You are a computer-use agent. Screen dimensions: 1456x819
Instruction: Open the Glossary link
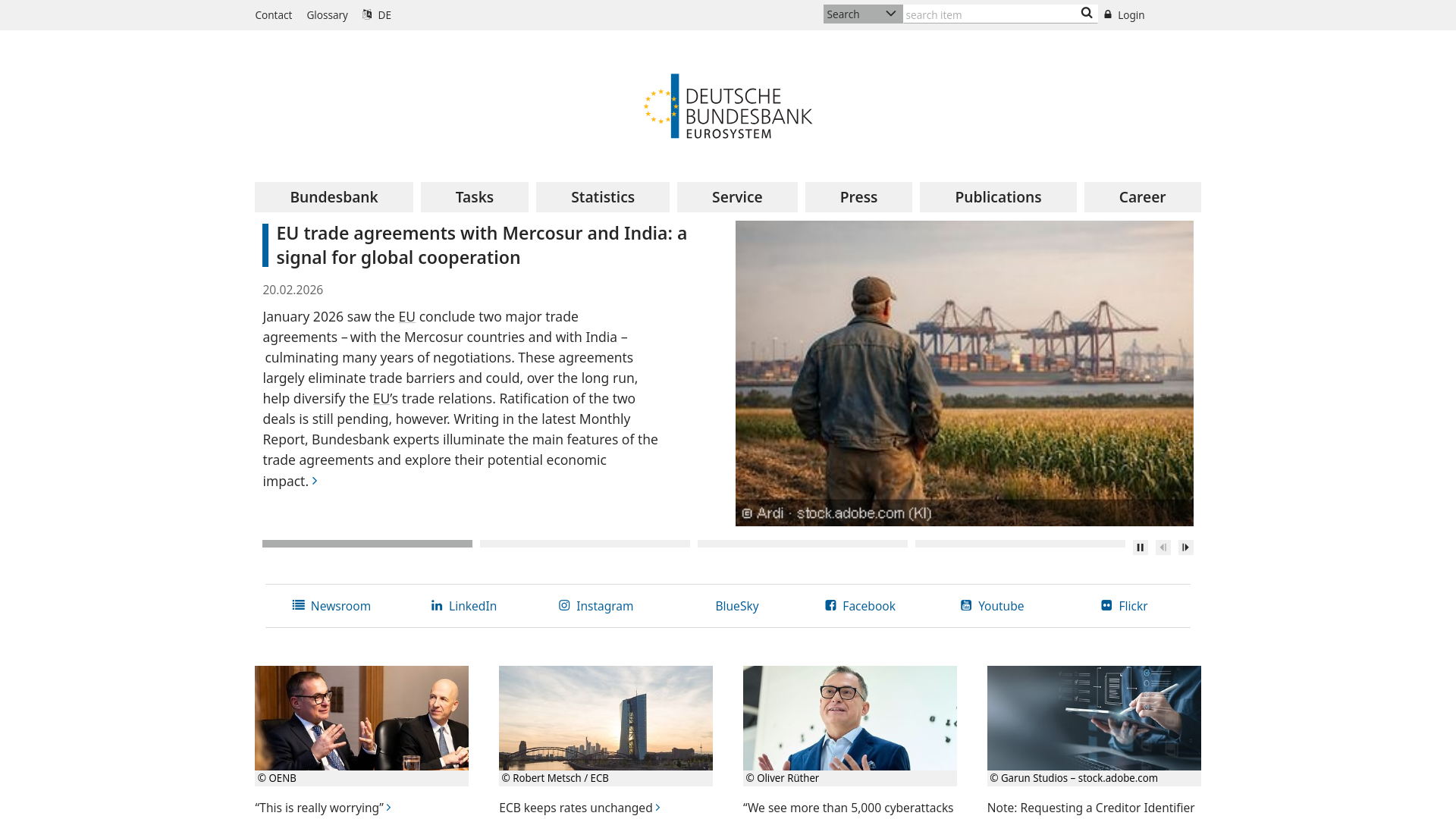327,15
